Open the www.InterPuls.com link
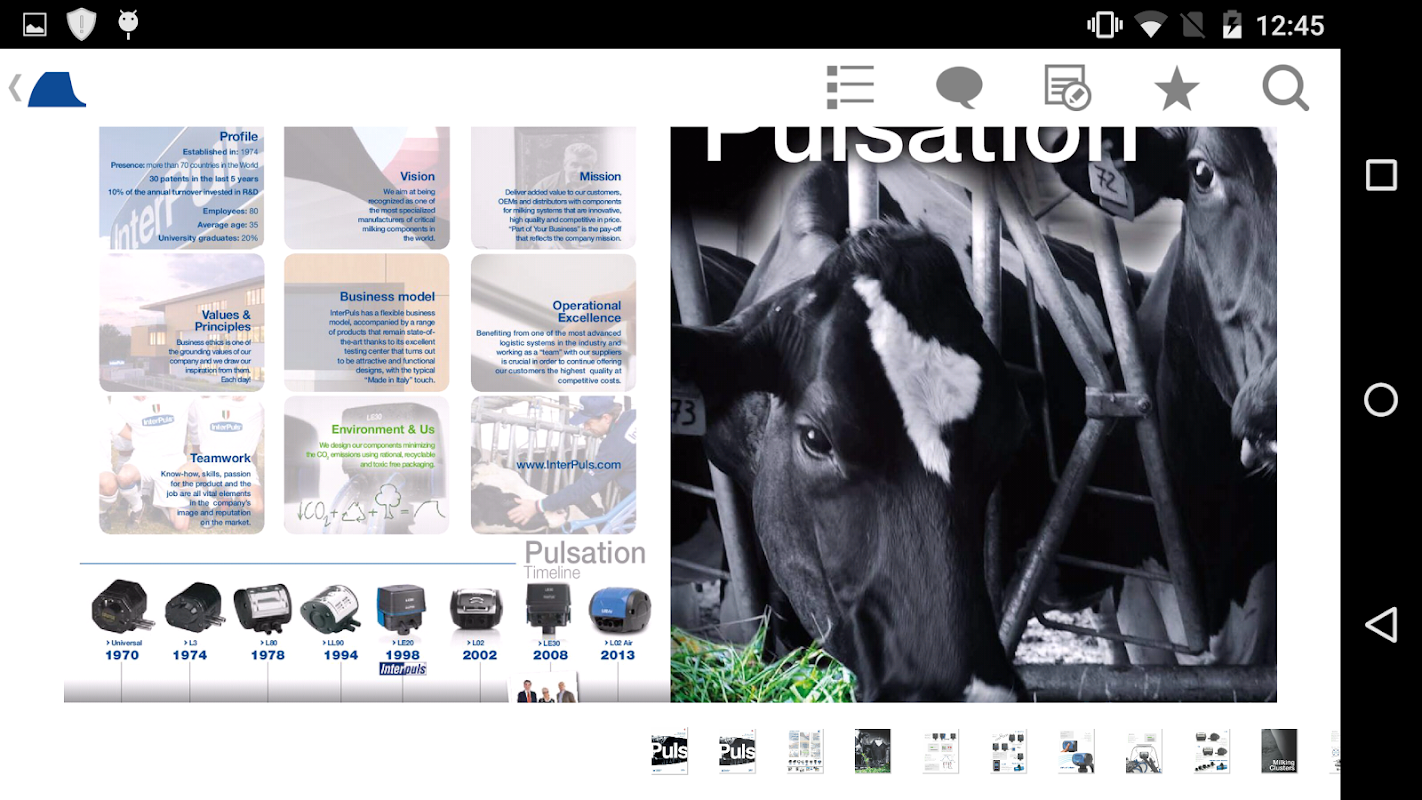 click(568, 465)
